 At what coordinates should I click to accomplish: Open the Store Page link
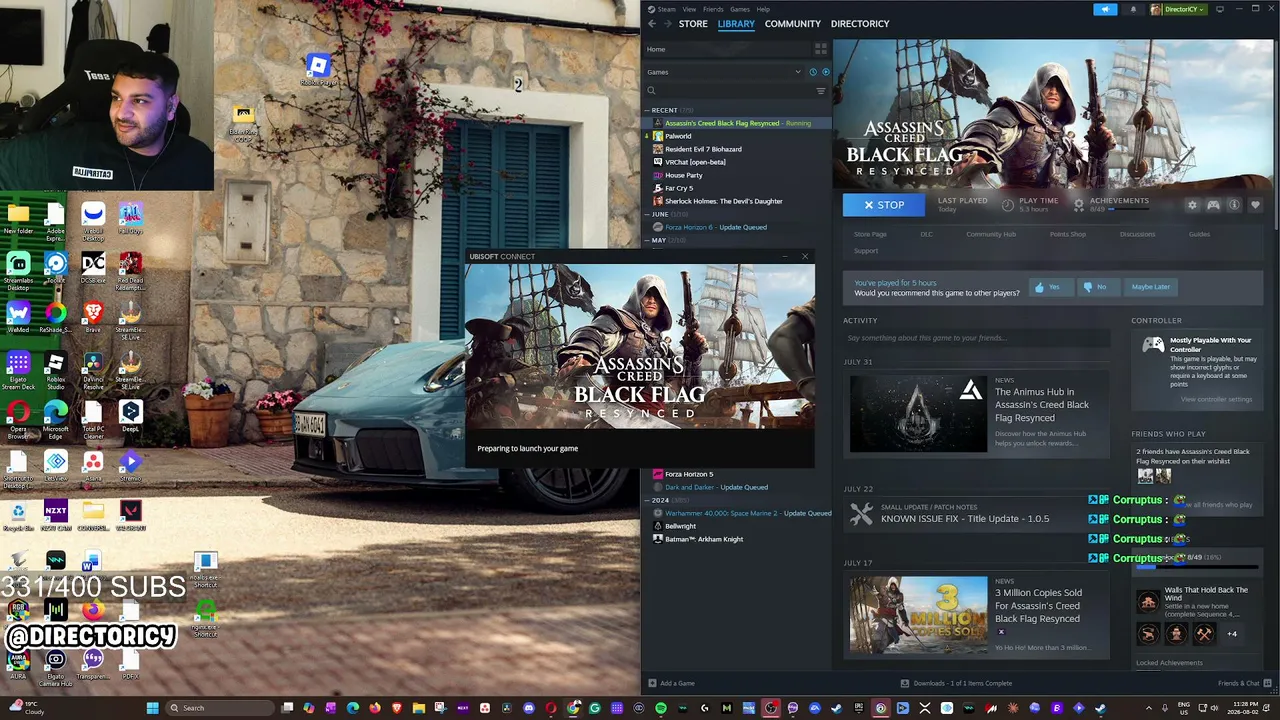(x=870, y=234)
